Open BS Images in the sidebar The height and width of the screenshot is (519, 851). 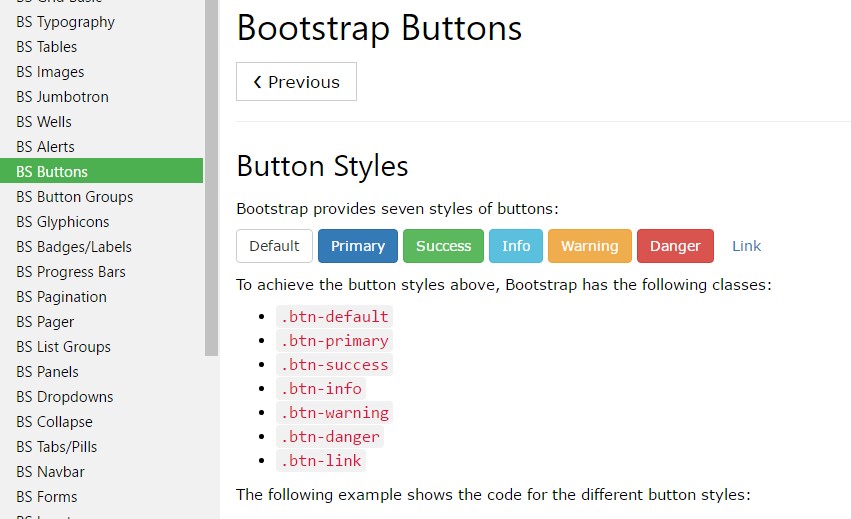coord(101,72)
